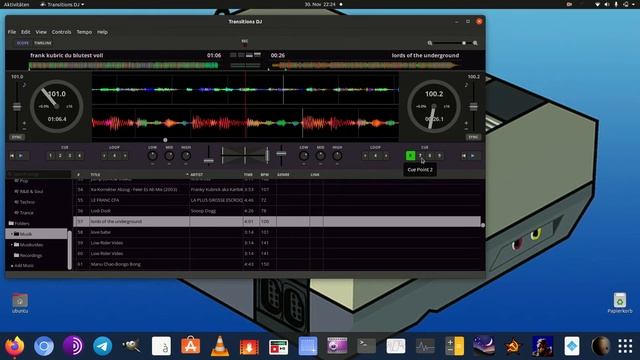Trigger right deck cue point 4
Viewport: 640px width, 360px height.
440,156
